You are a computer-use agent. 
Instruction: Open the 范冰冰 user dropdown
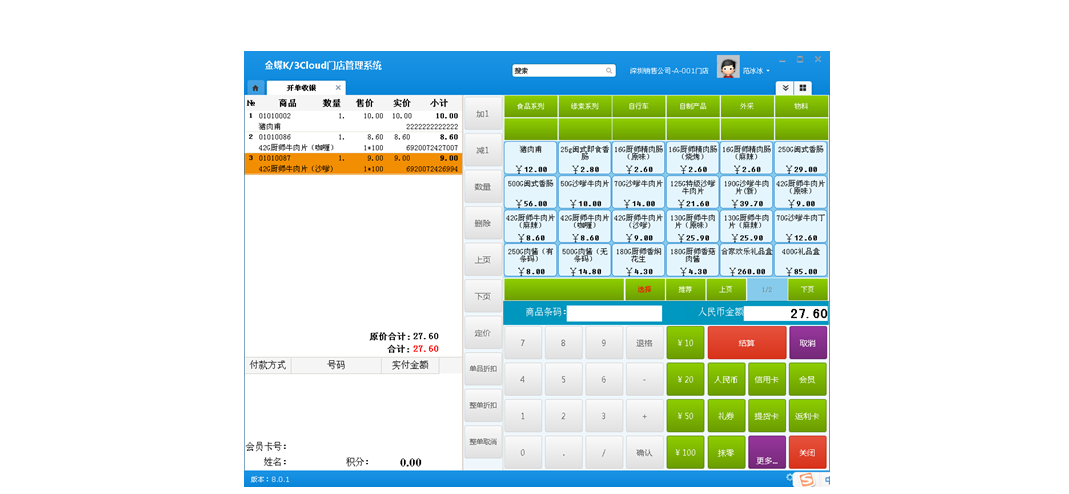756,71
